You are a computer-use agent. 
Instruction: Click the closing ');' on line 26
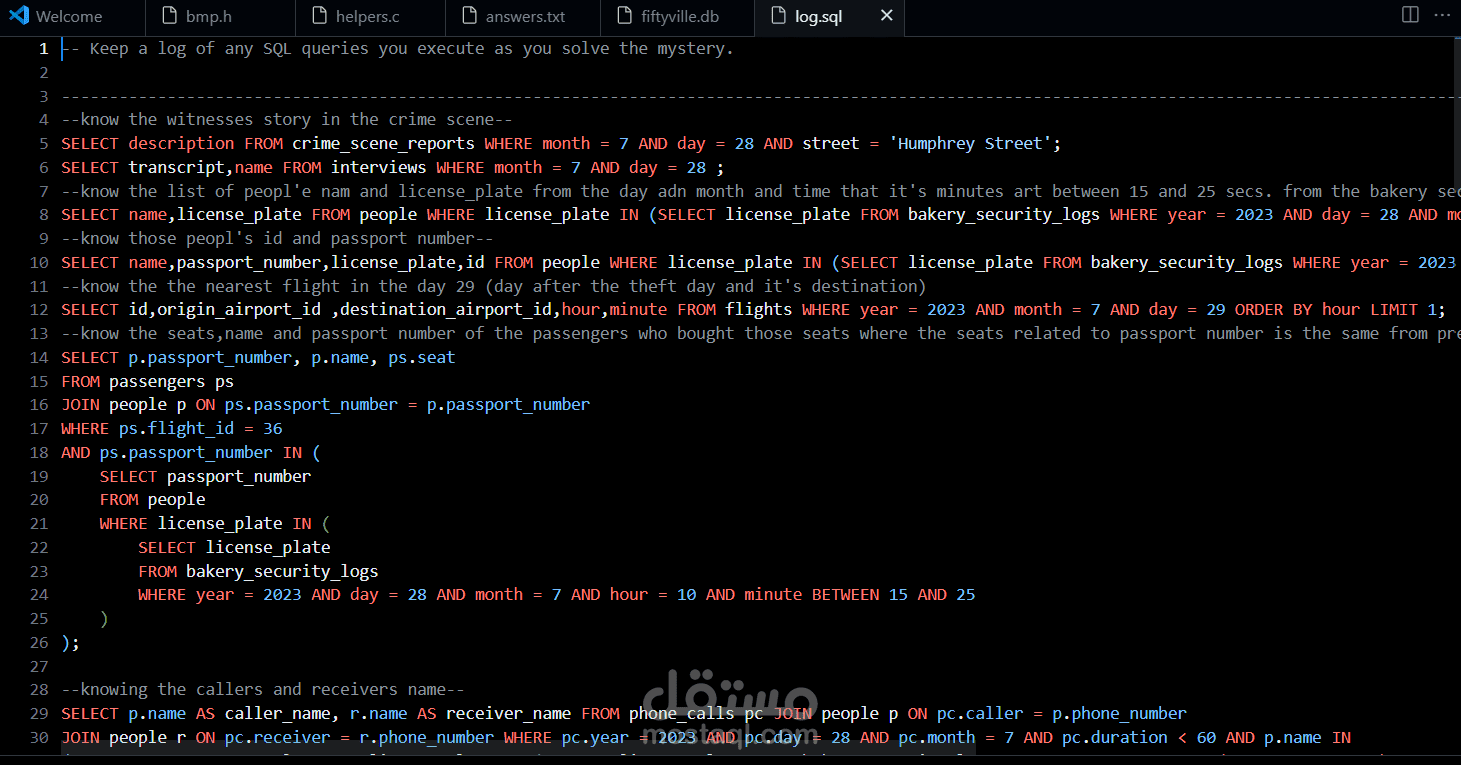[70, 642]
